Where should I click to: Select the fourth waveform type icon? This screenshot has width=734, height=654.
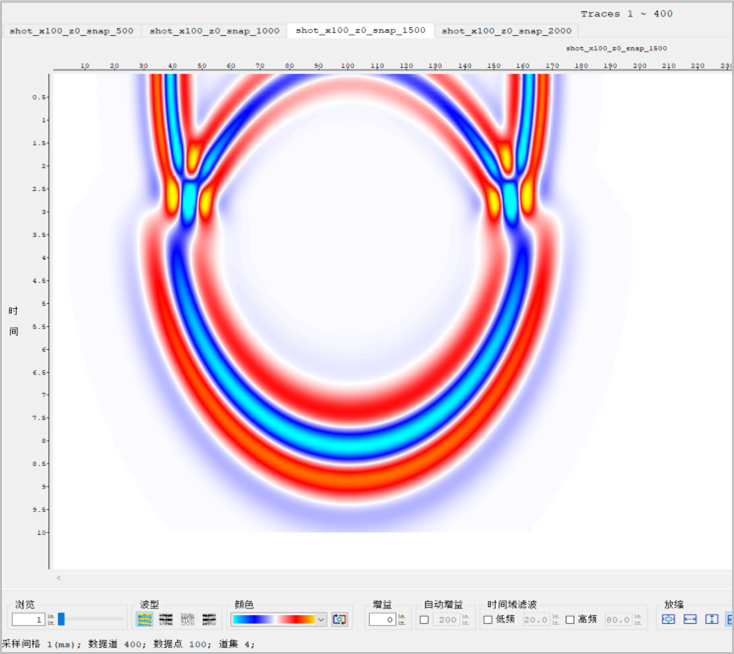click(209, 620)
